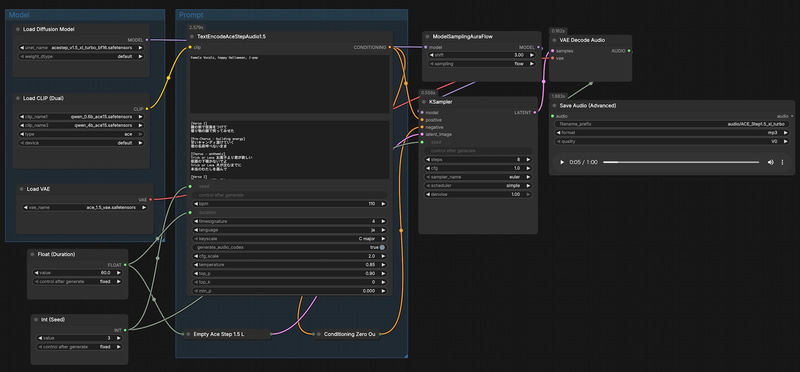Decrease the bpm value with left arrow
This screenshot has width=800, height=372.
pyautogui.click(x=195, y=204)
